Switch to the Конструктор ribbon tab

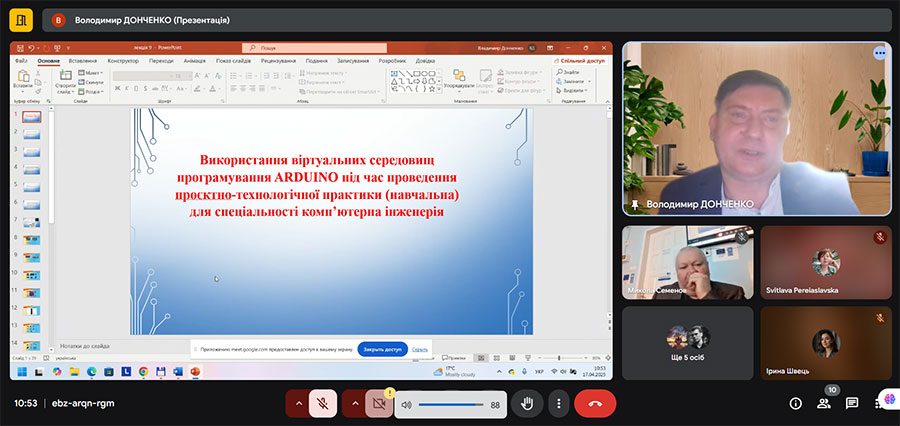(123, 61)
